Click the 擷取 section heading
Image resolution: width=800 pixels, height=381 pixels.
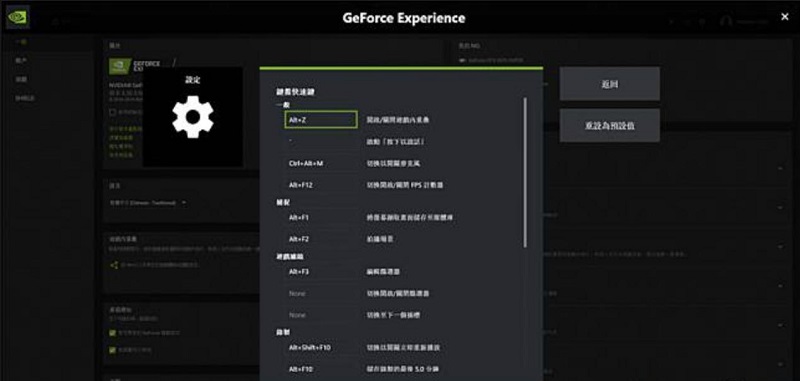pos(283,202)
